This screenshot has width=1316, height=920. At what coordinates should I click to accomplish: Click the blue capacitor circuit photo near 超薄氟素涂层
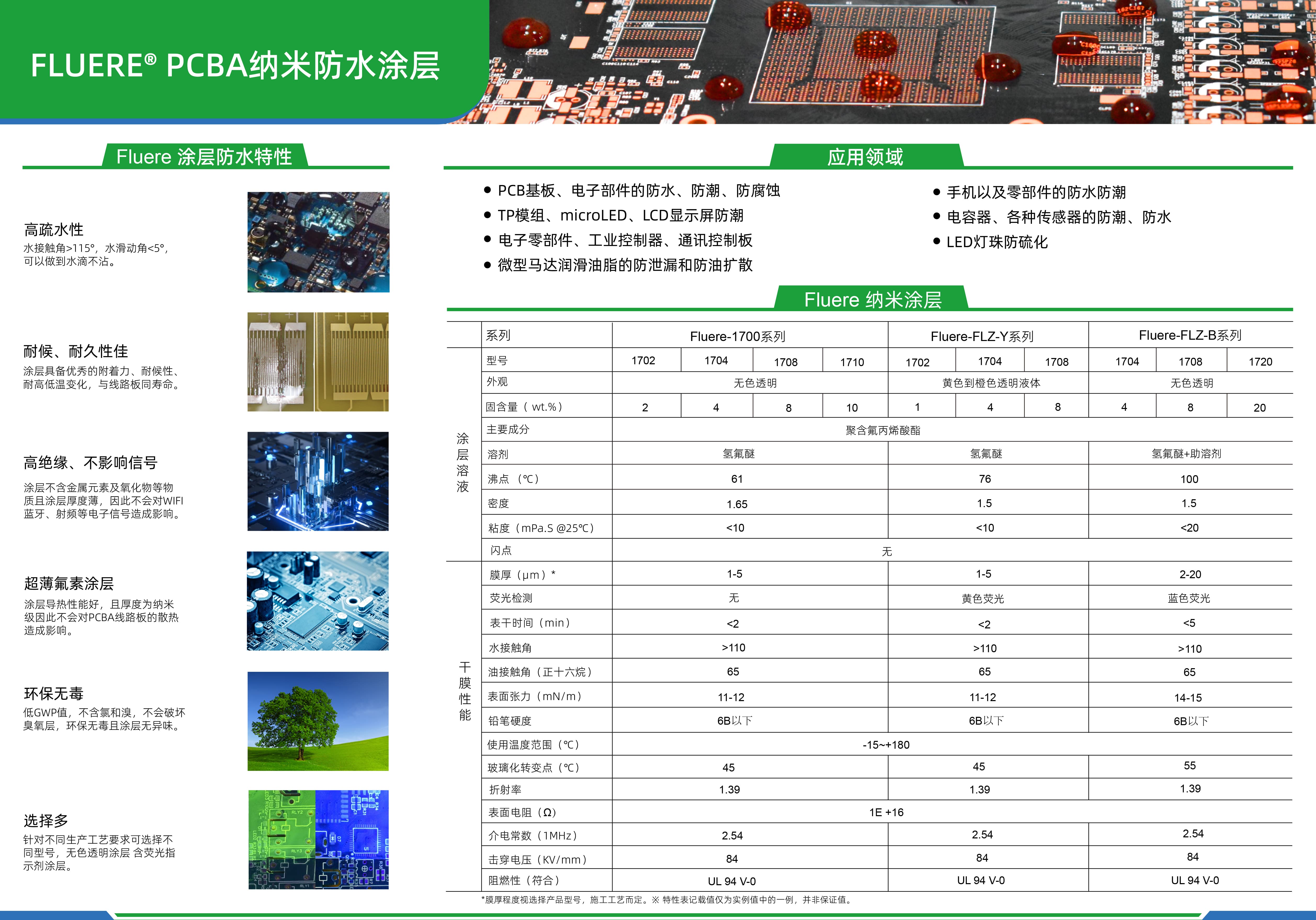click(319, 598)
